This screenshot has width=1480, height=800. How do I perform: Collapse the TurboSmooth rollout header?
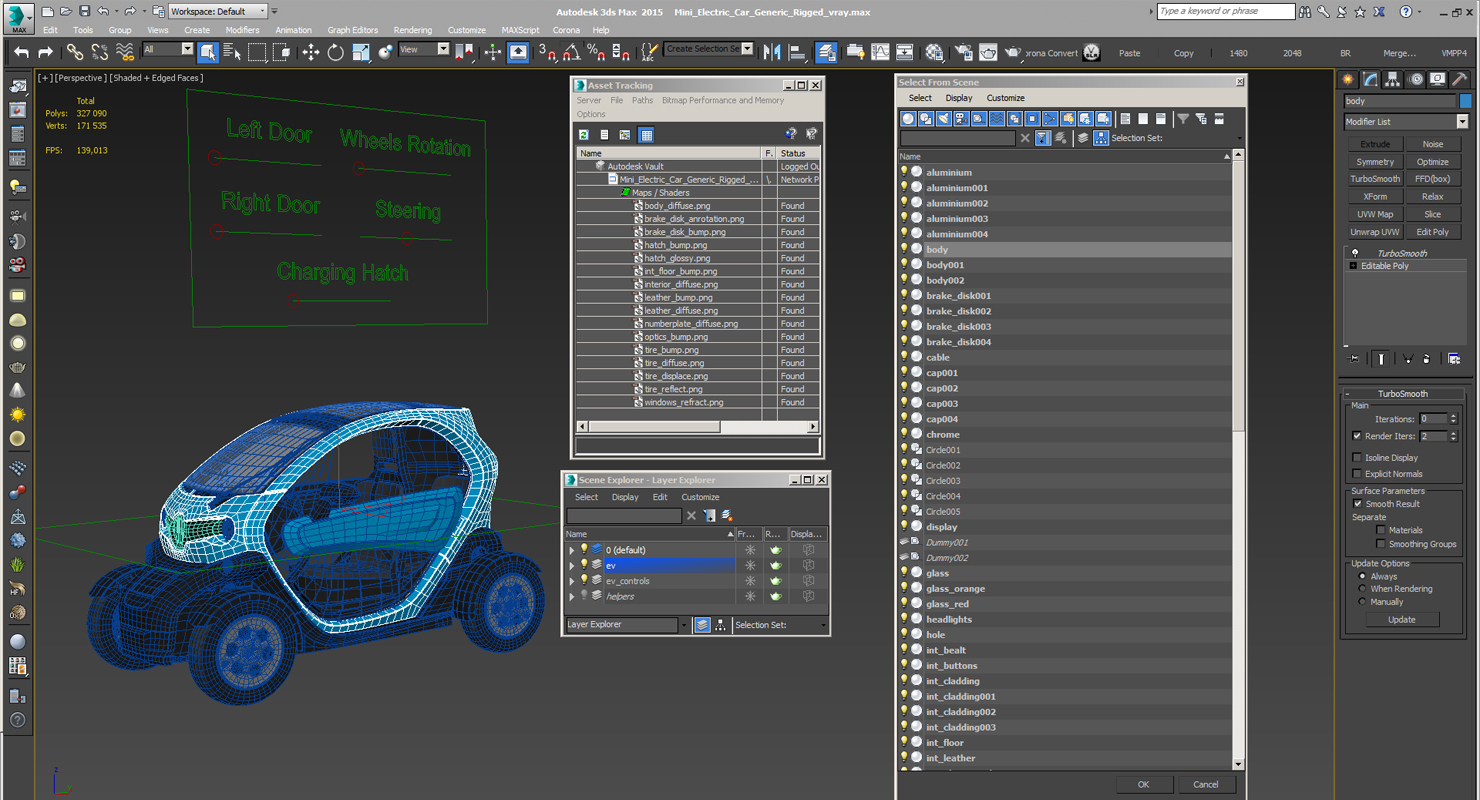coord(1403,394)
